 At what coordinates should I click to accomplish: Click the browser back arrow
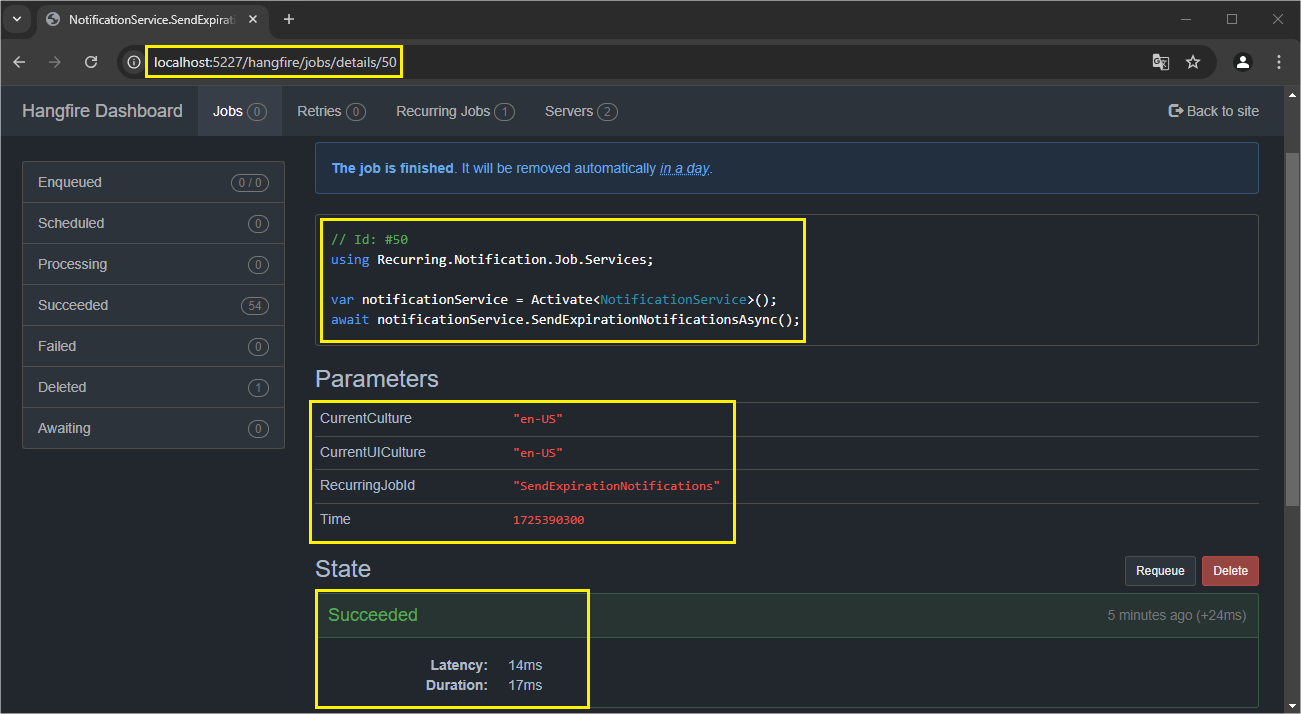click(19, 62)
